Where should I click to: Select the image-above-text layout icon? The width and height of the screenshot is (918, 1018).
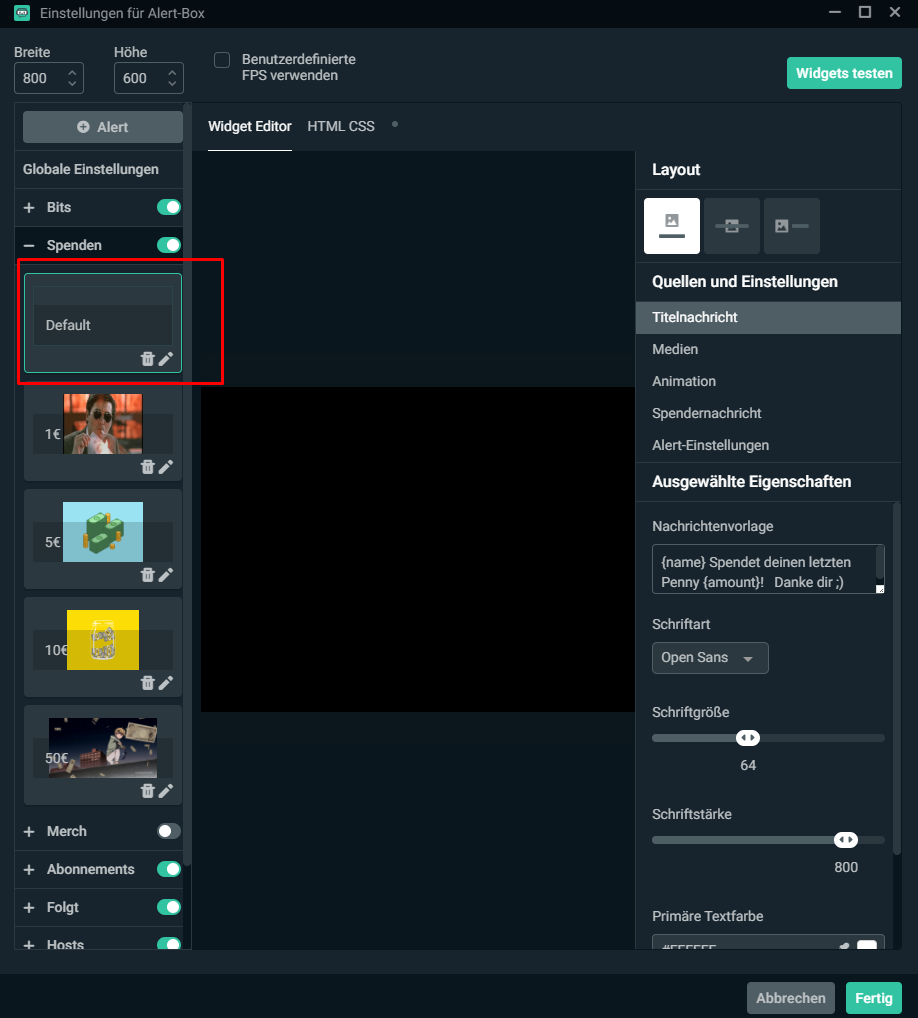point(672,226)
